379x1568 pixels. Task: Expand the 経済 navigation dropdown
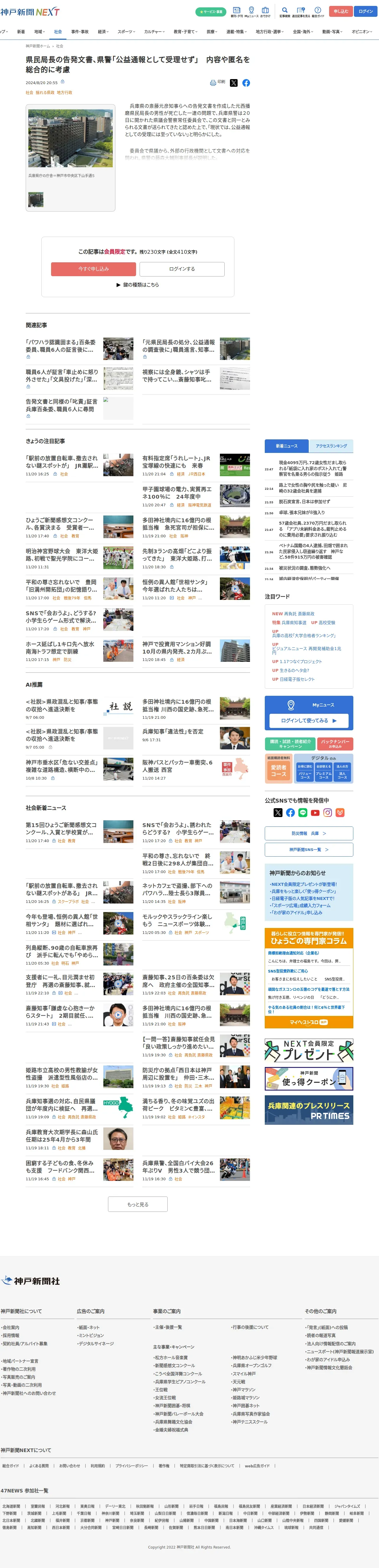104,32
